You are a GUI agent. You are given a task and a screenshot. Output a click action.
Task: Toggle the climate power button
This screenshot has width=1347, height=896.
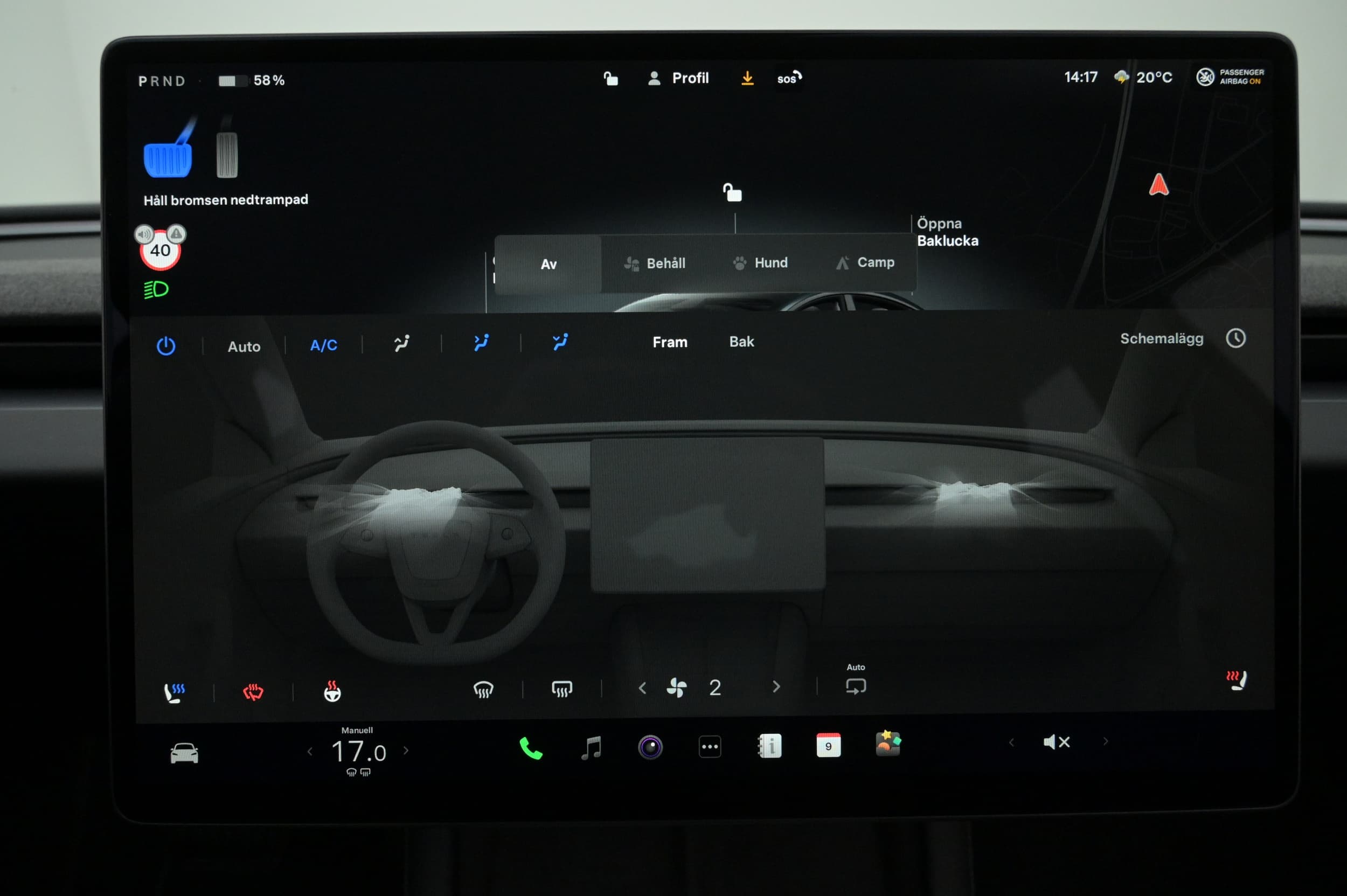pos(166,346)
